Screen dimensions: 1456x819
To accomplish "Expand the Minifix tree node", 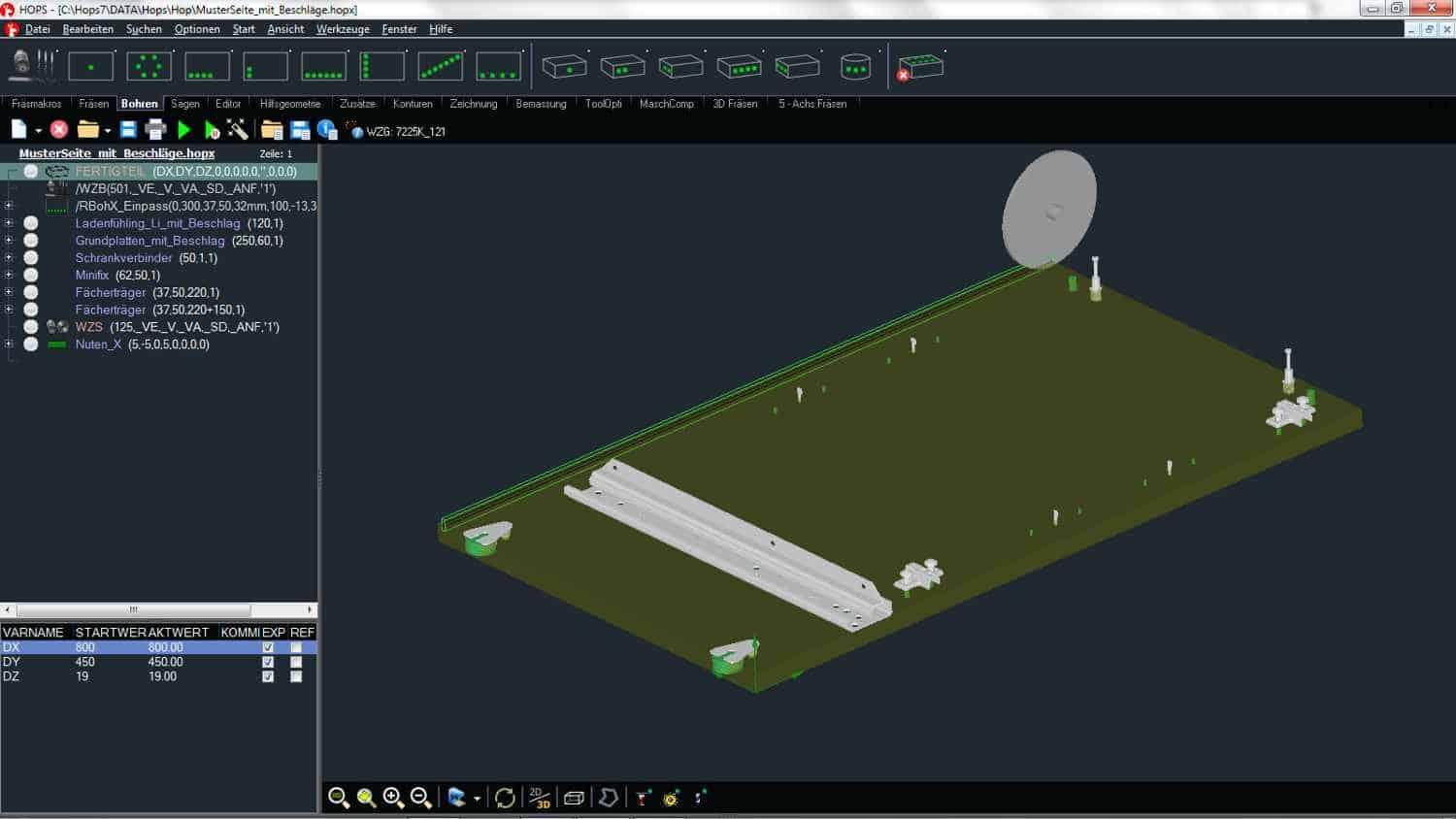I will coord(9,275).
